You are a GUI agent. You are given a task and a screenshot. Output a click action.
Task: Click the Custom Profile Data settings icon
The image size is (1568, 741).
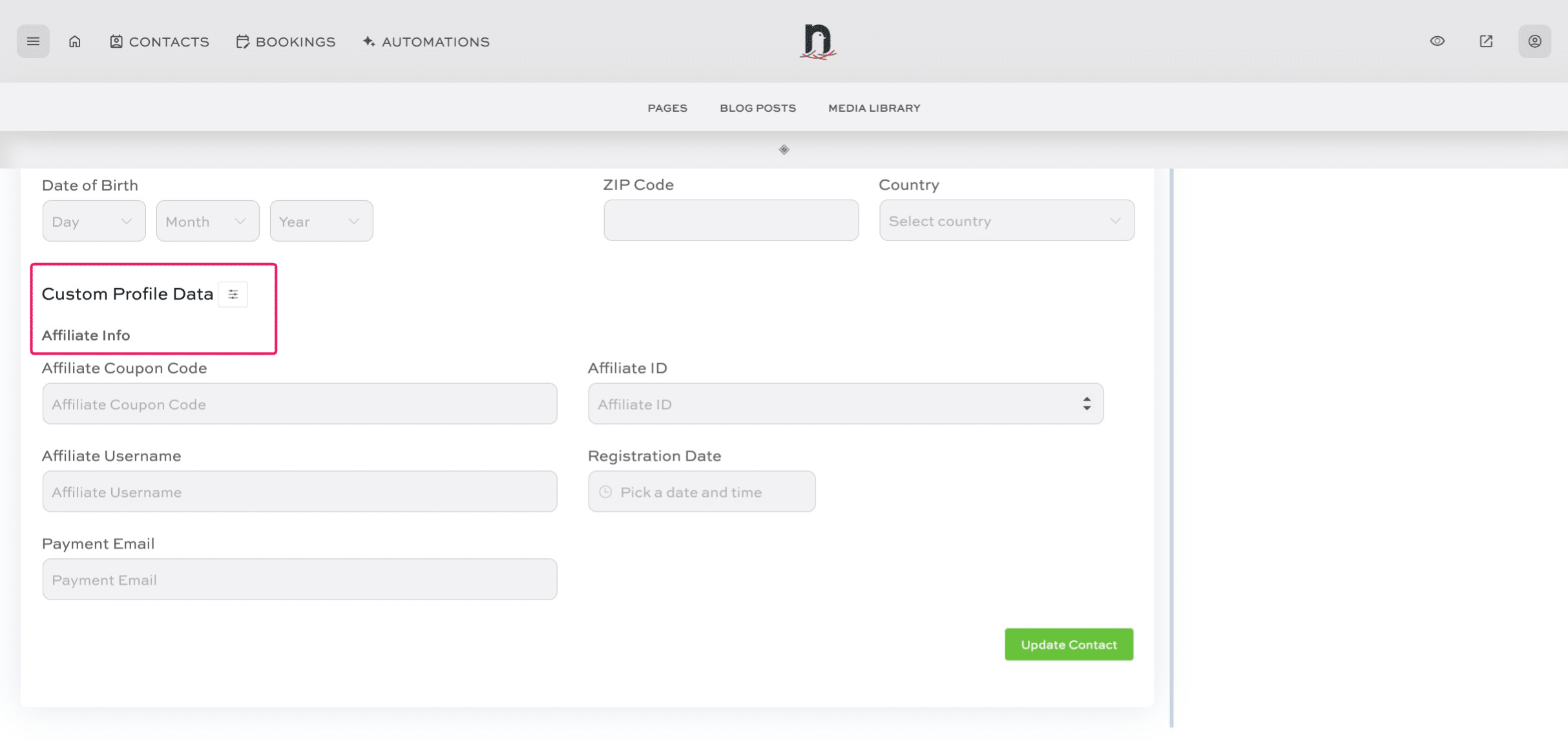pos(233,294)
